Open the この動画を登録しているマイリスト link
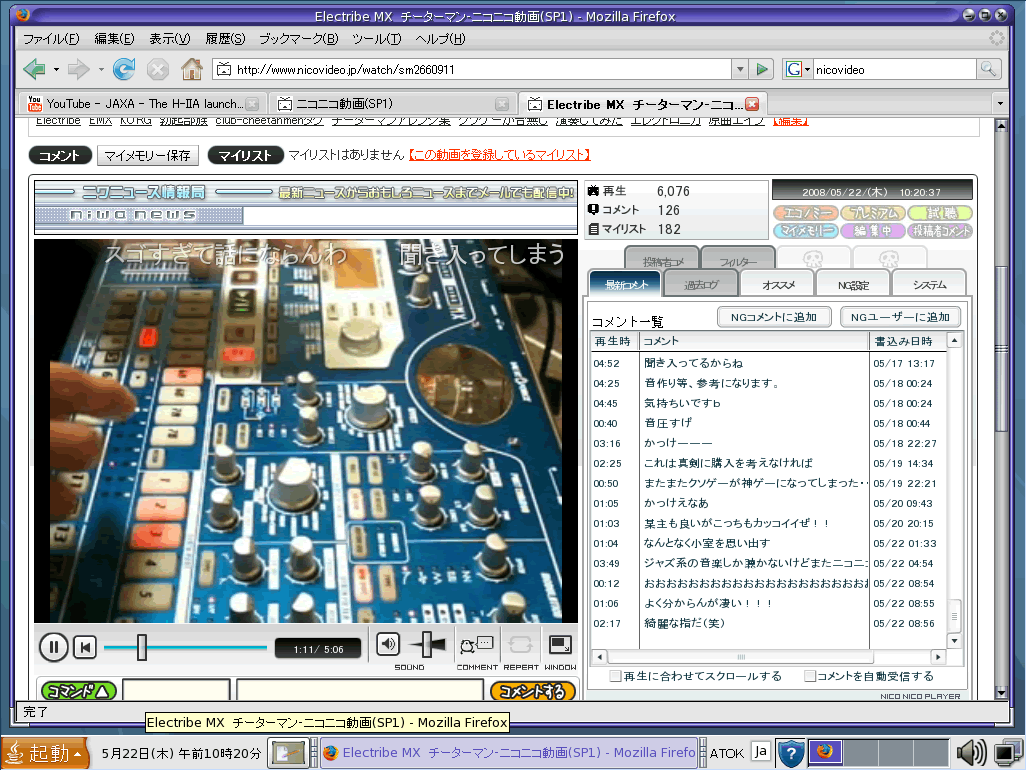1026x770 pixels. tap(499, 155)
